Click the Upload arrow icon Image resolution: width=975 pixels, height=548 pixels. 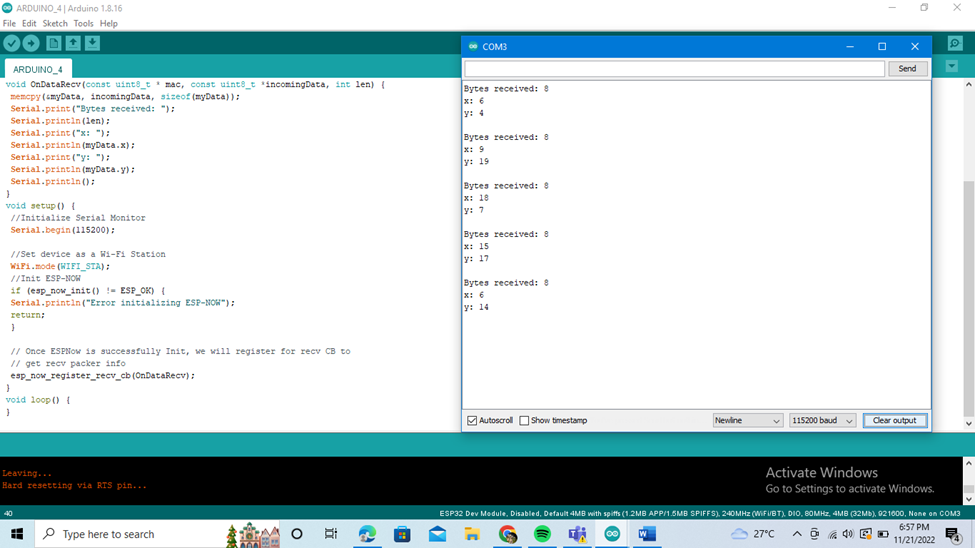click(31, 43)
